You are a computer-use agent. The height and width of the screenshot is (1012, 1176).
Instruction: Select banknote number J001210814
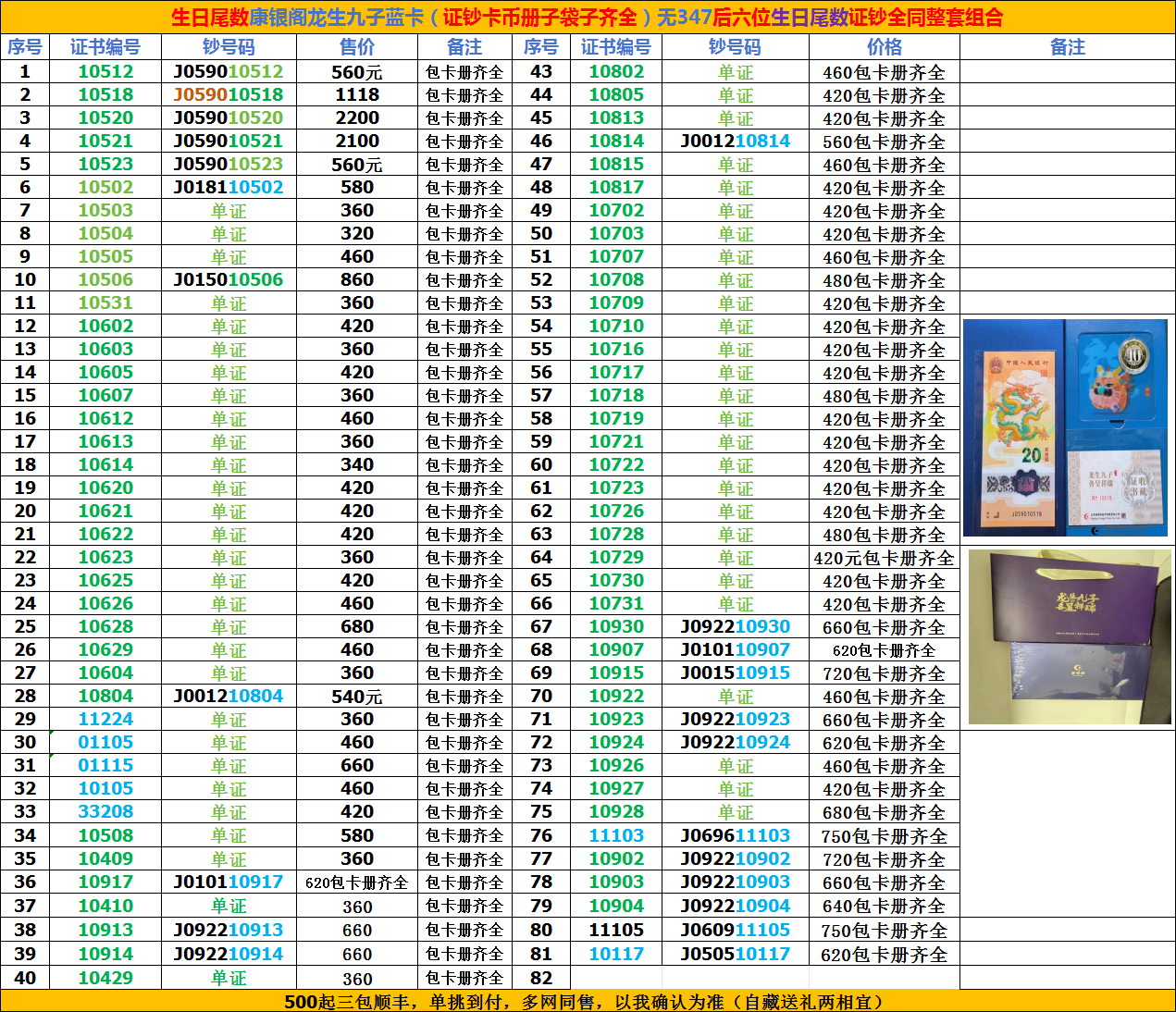pyautogui.click(x=735, y=141)
